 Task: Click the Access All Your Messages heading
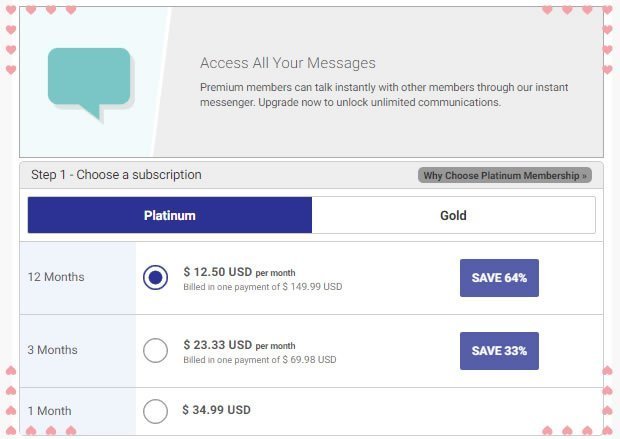288,63
